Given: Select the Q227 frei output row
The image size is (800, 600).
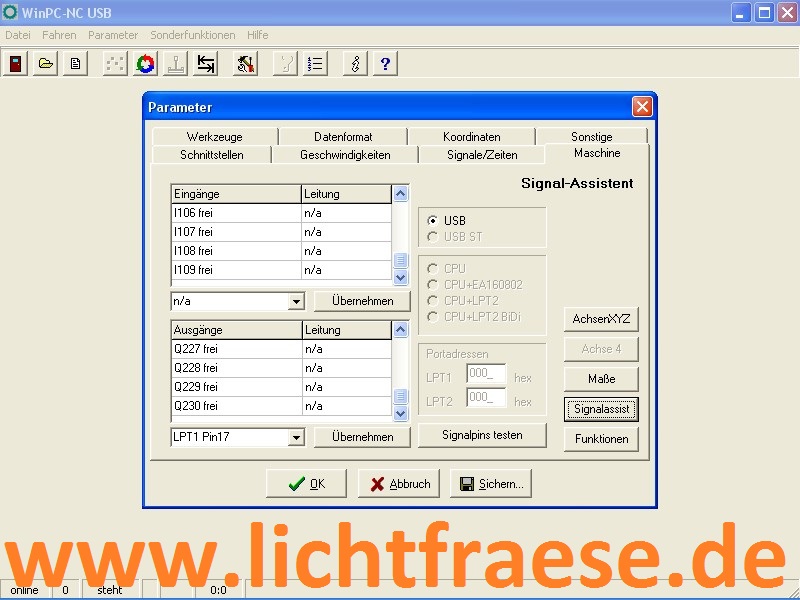Looking at the screenshot, I should tap(282, 349).
